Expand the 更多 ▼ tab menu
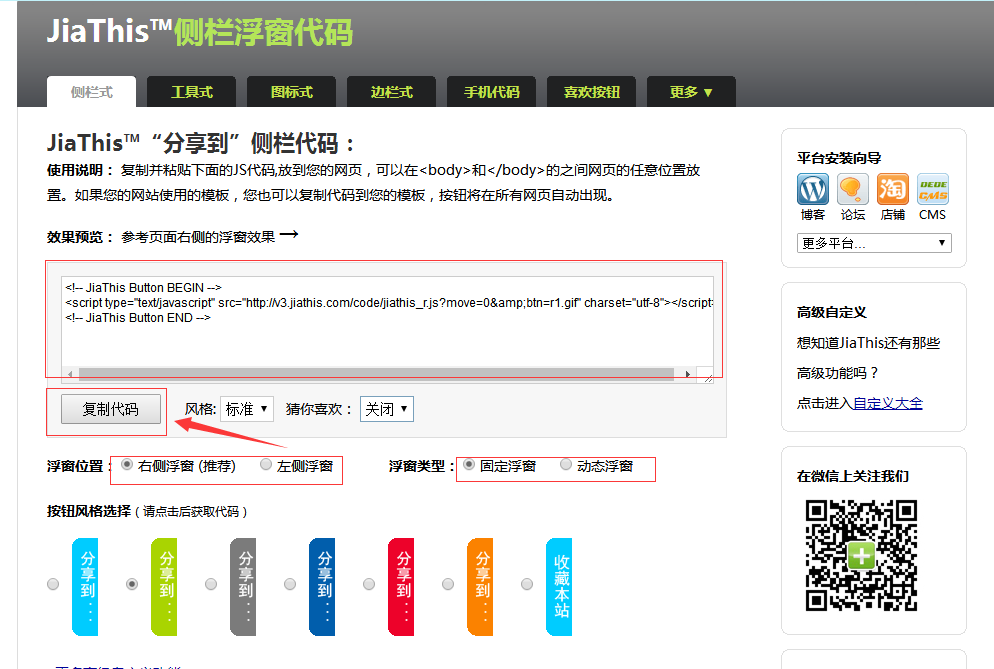The height and width of the screenshot is (669, 994). tap(691, 92)
